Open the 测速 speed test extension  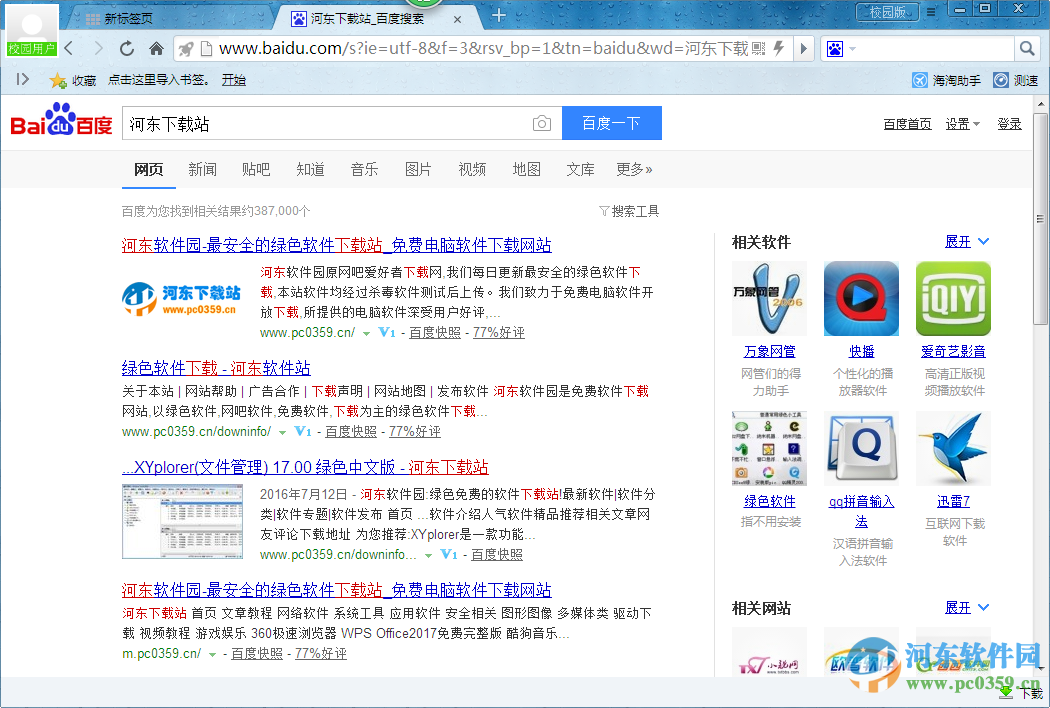tap(1015, 80)
